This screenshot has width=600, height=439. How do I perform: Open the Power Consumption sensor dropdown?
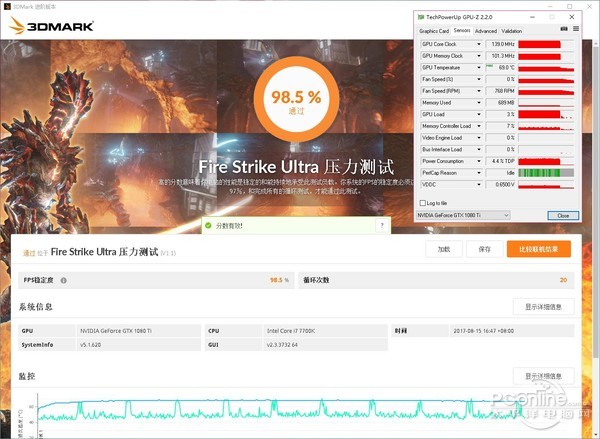pos(478,161)
